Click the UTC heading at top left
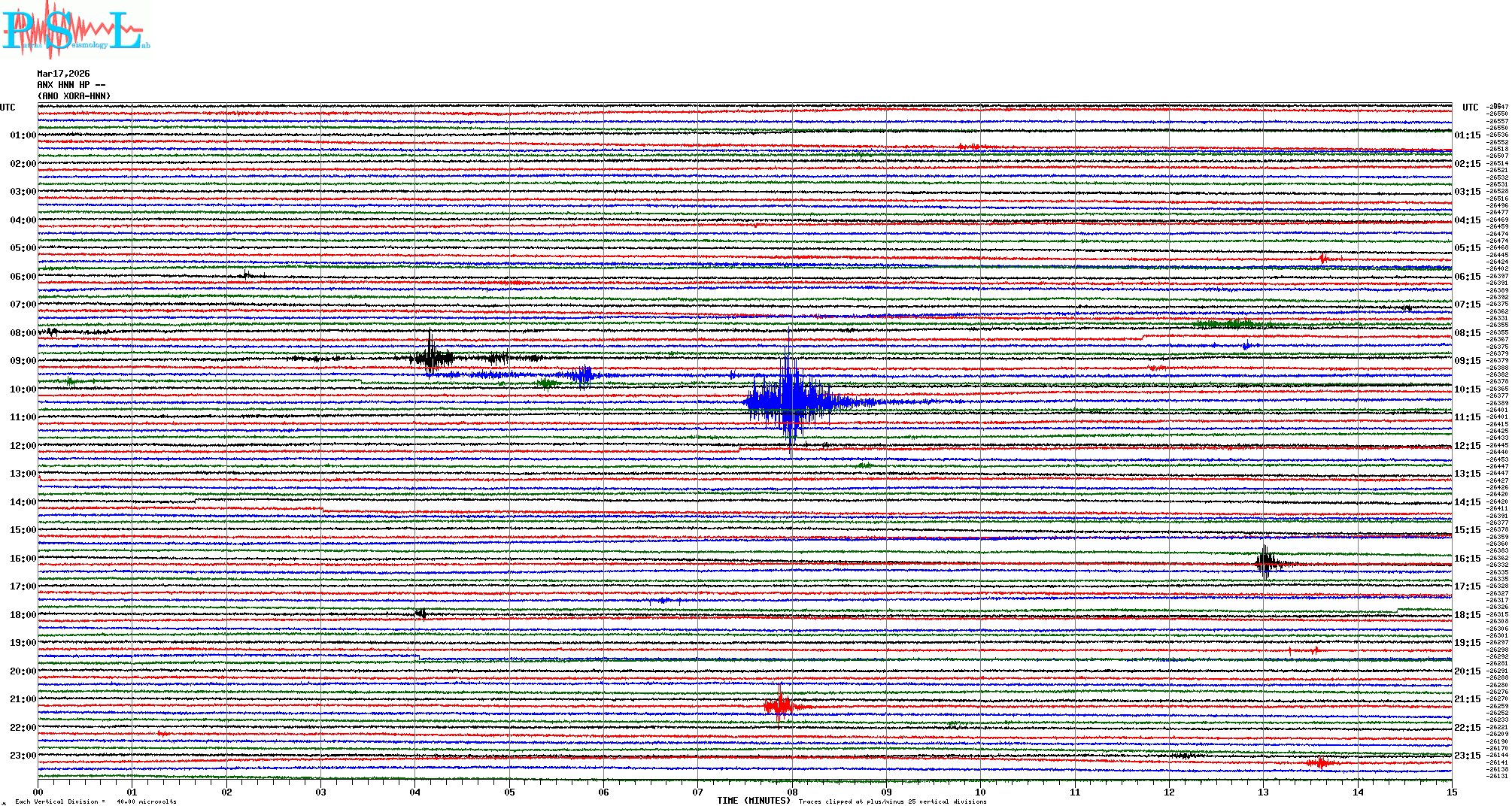Image resolution: width=1512 pixels, height=812 pixels. [x=8, y=108]
